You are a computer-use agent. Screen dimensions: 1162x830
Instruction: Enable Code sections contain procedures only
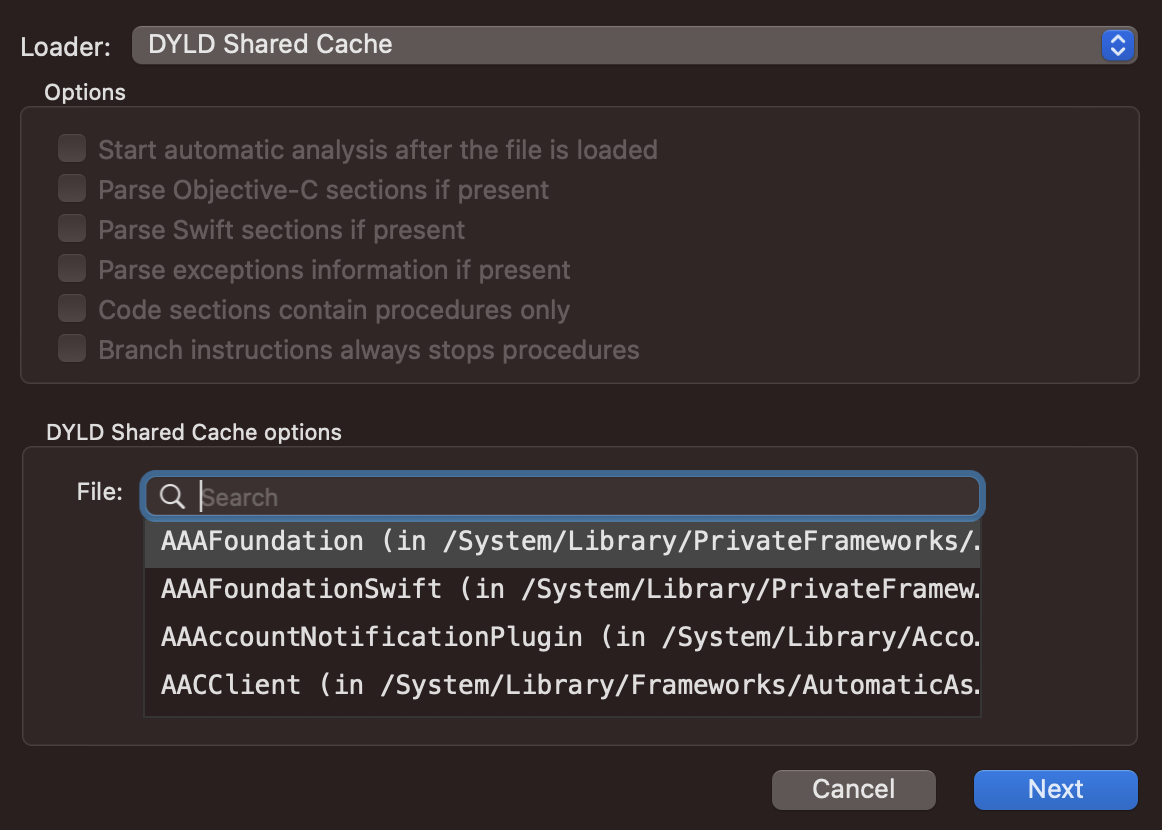pos(72,309)
